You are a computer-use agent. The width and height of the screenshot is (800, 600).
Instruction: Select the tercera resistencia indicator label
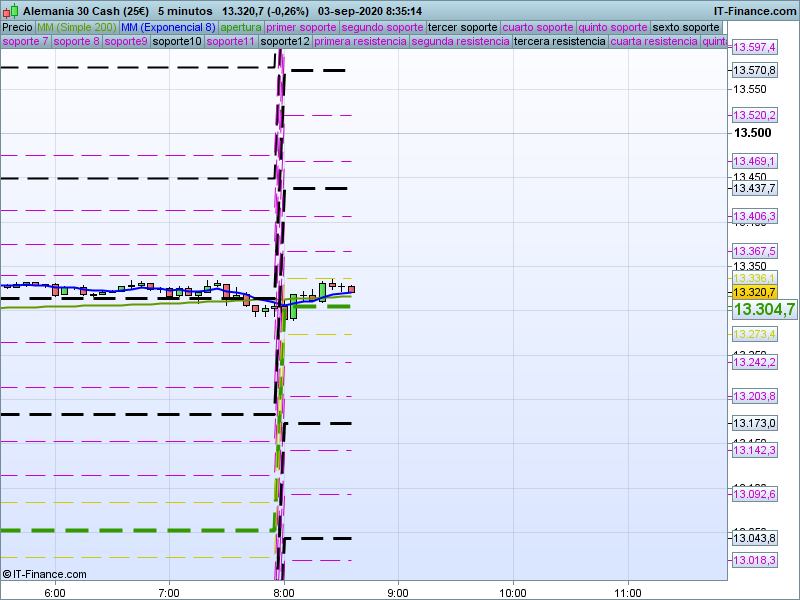tap(558, 42)
